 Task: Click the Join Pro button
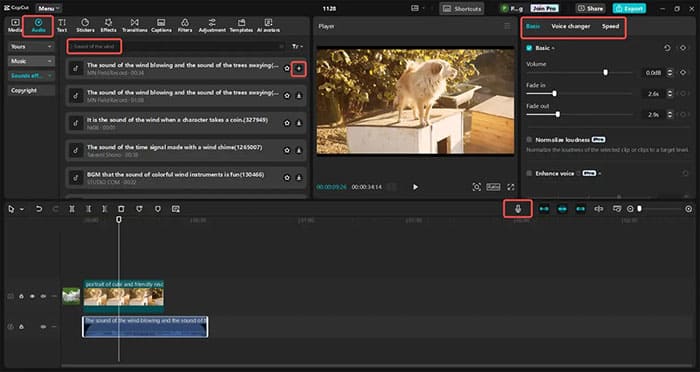[x=544, y=8]
